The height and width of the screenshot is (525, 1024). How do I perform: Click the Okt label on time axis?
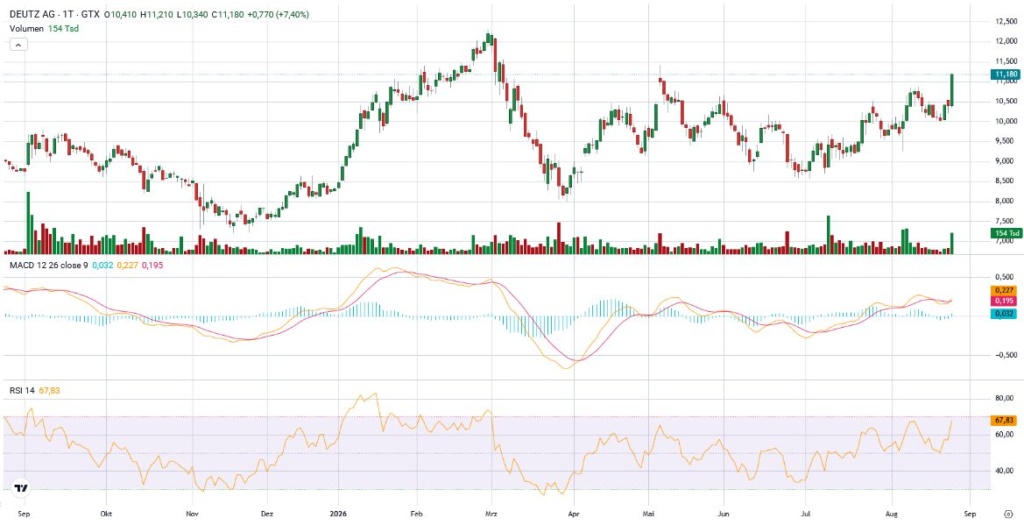point(105,514)
